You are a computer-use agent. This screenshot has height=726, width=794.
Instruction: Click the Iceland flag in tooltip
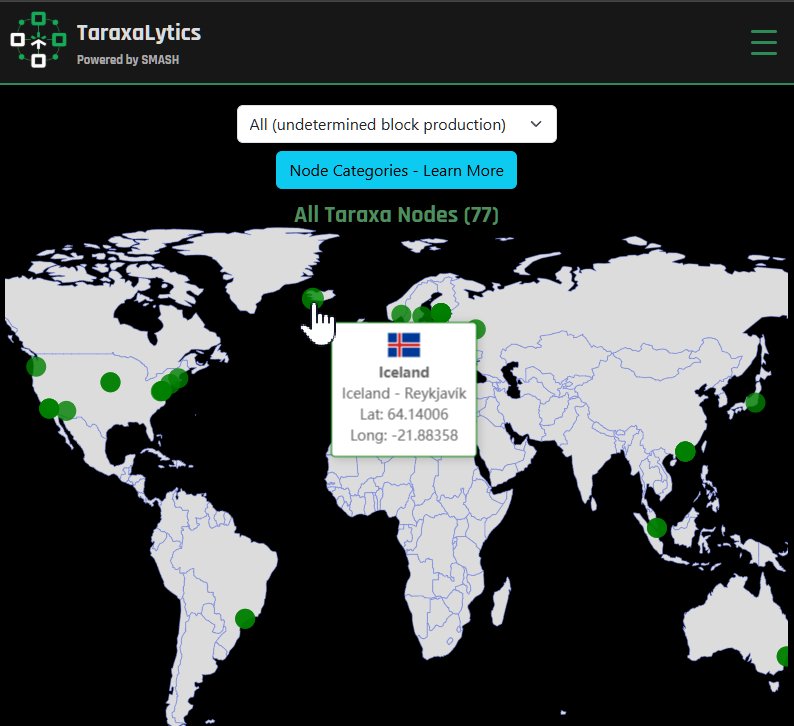coord(404,345)
